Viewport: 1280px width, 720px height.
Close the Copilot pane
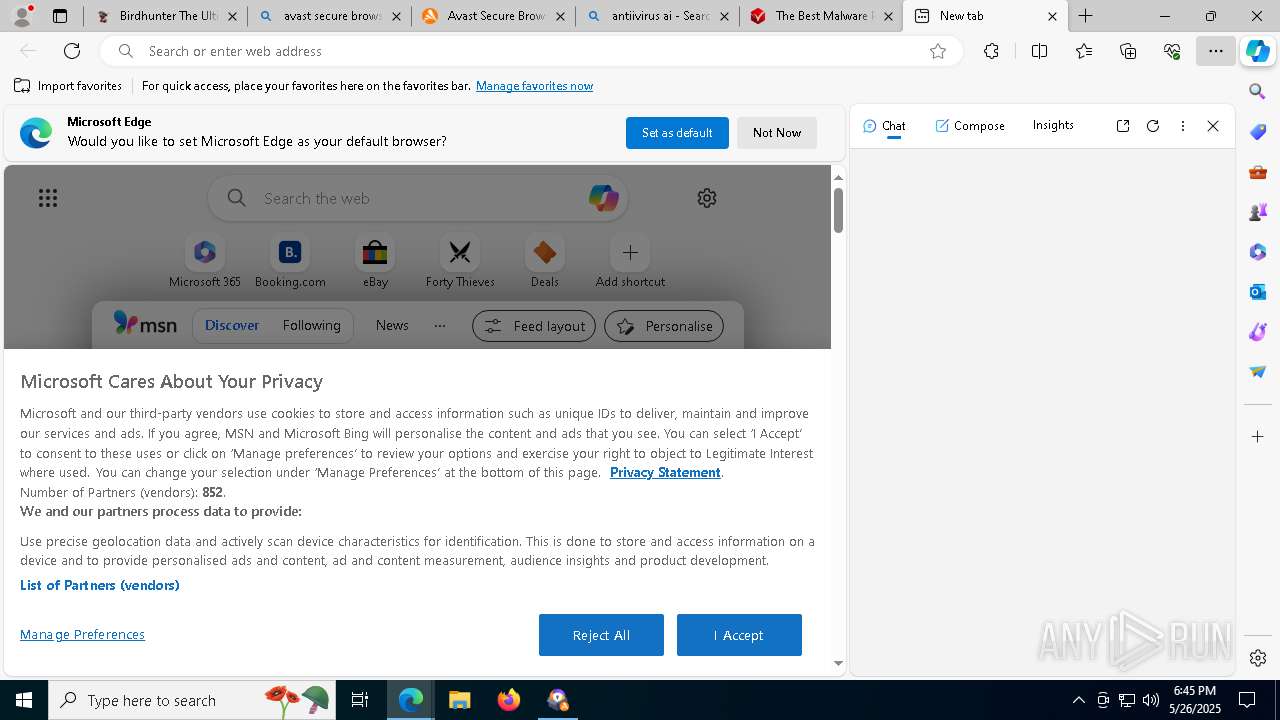(1213, 126)
